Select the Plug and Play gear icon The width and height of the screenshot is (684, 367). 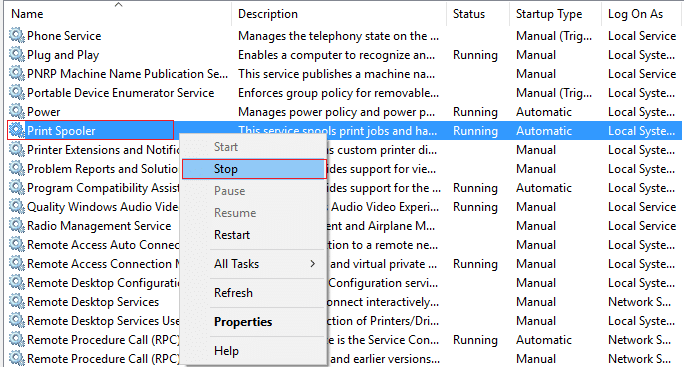click(17, 55)
